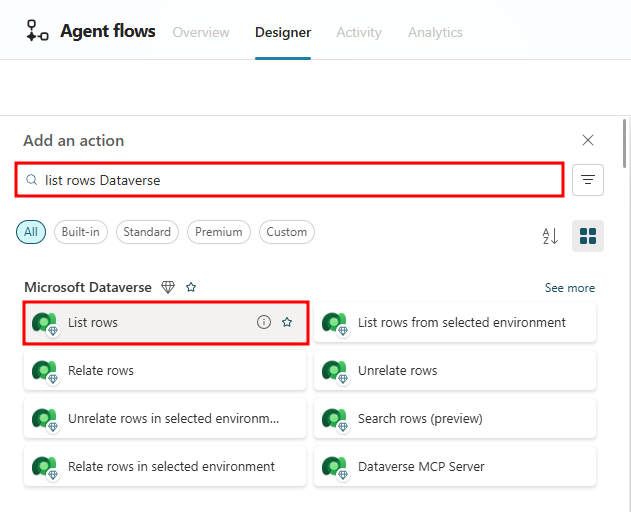Choose Relate rows in selected environment

tap(165, 466)
